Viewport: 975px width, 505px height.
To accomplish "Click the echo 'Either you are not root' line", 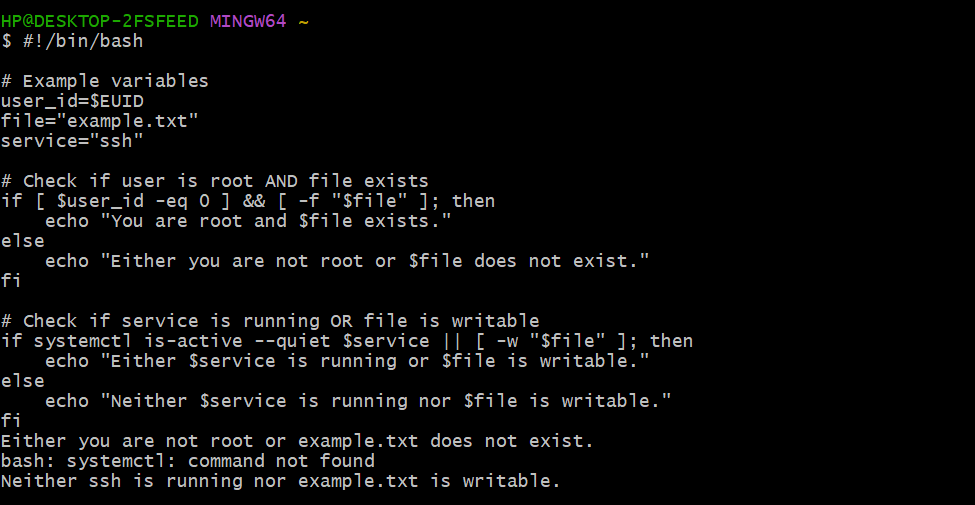I will [347, 261].
